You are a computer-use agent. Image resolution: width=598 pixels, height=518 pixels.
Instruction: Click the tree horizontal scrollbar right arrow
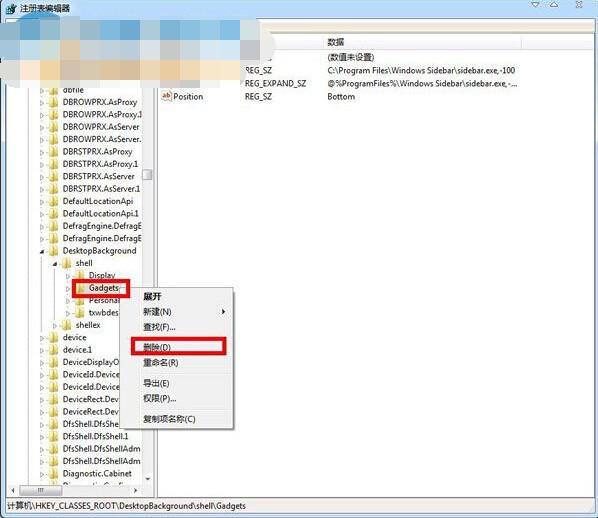[135, 490]
